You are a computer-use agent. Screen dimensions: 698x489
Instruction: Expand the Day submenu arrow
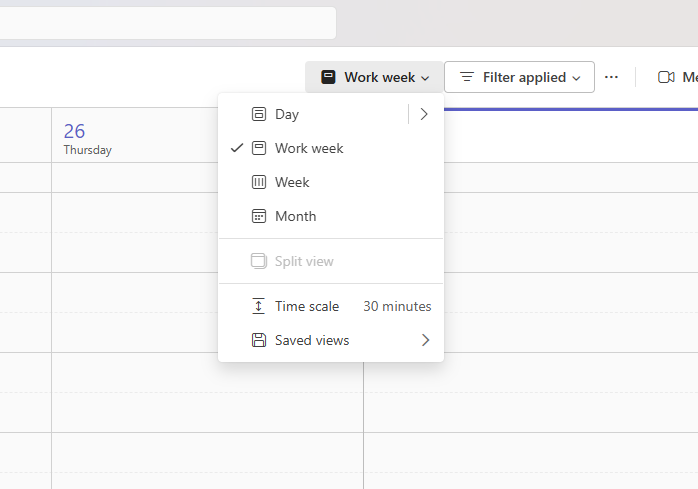(424, 114)
